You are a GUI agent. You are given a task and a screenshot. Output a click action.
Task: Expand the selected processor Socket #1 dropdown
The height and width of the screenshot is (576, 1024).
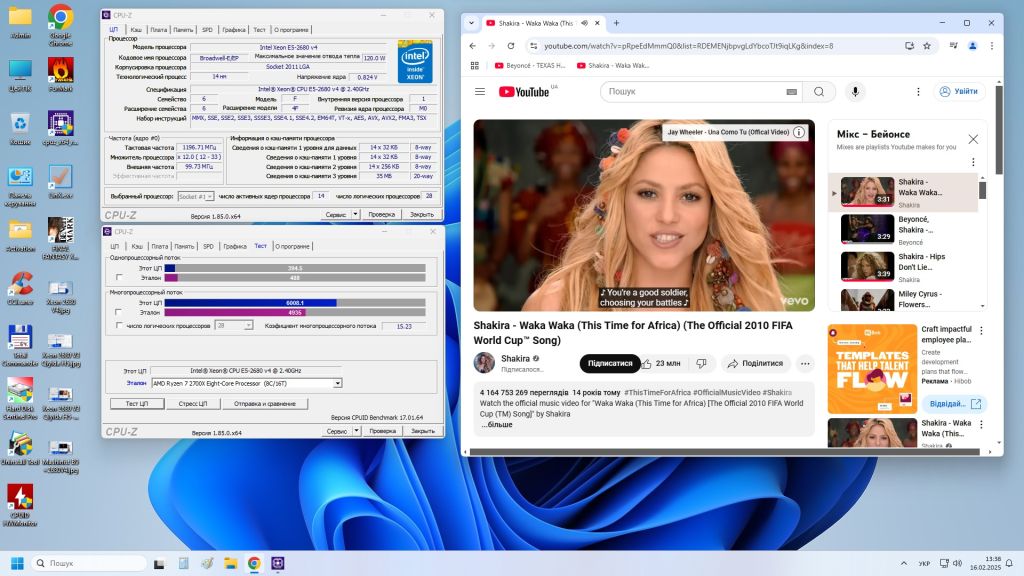(x=196, y=196)
